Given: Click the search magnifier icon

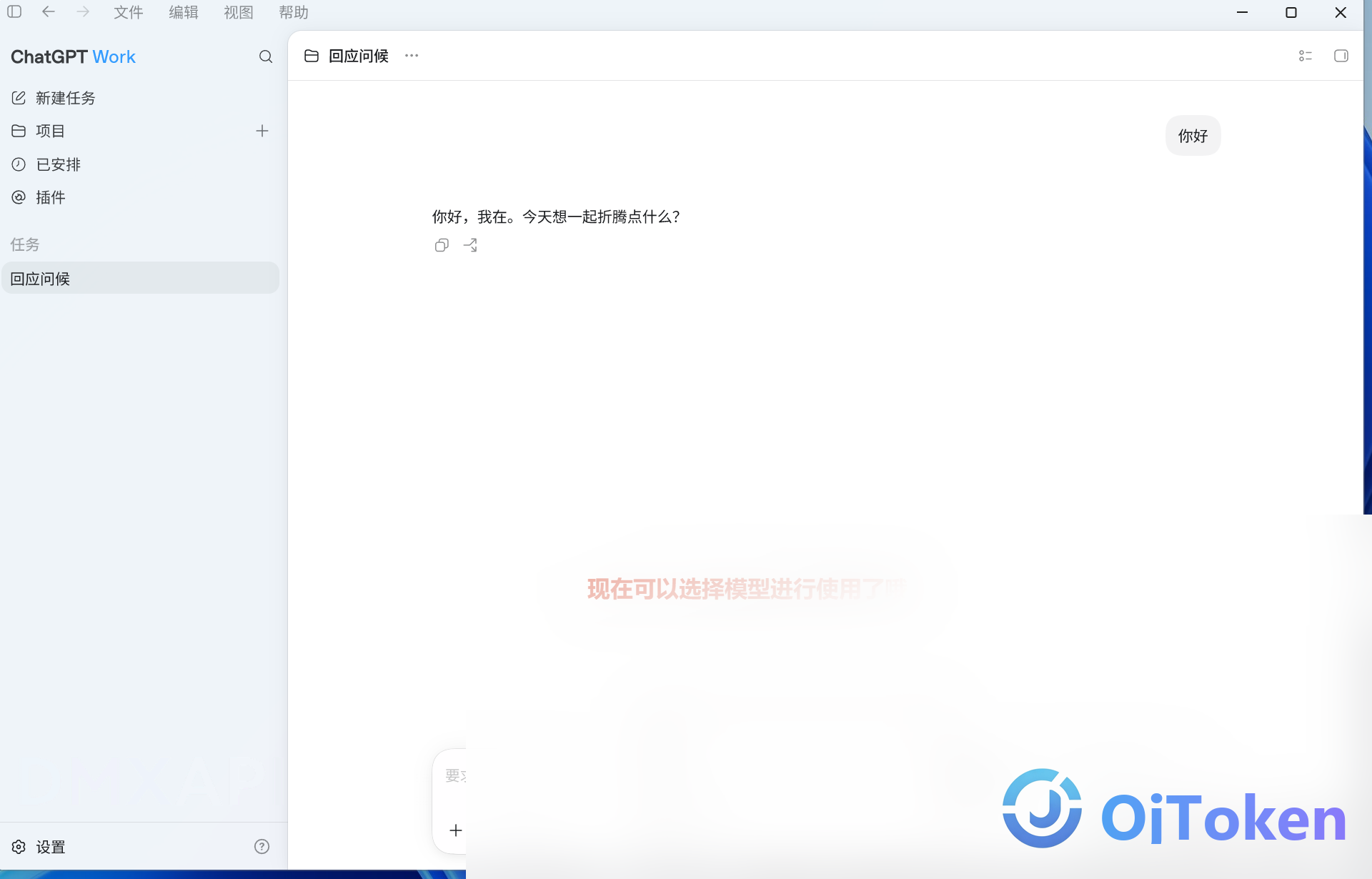Looking at the screenshot, I should click(x=266, y=56).
